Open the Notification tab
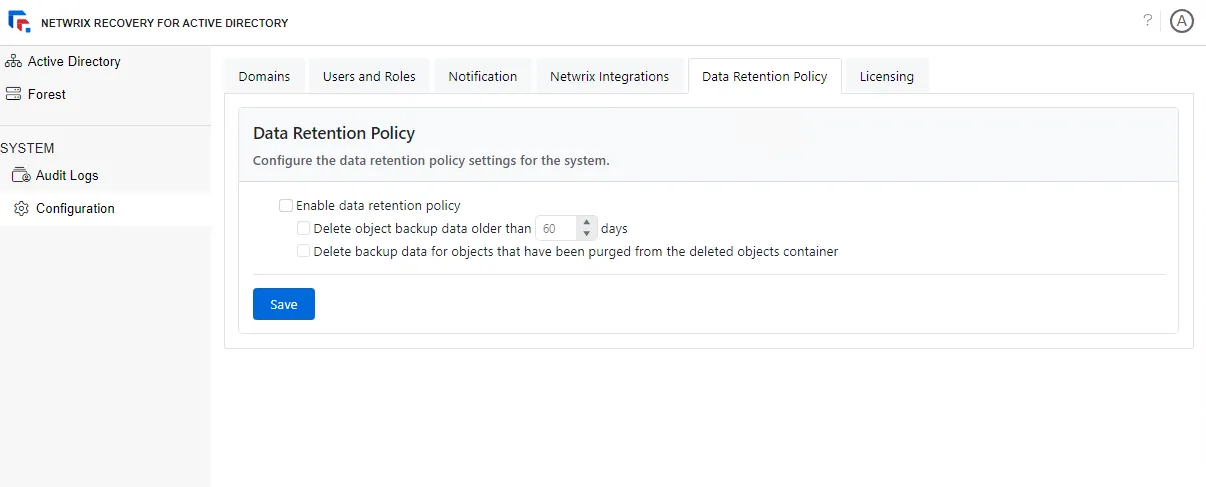Viewport: 1206px width, 487px height. click(x=483, y=76)
